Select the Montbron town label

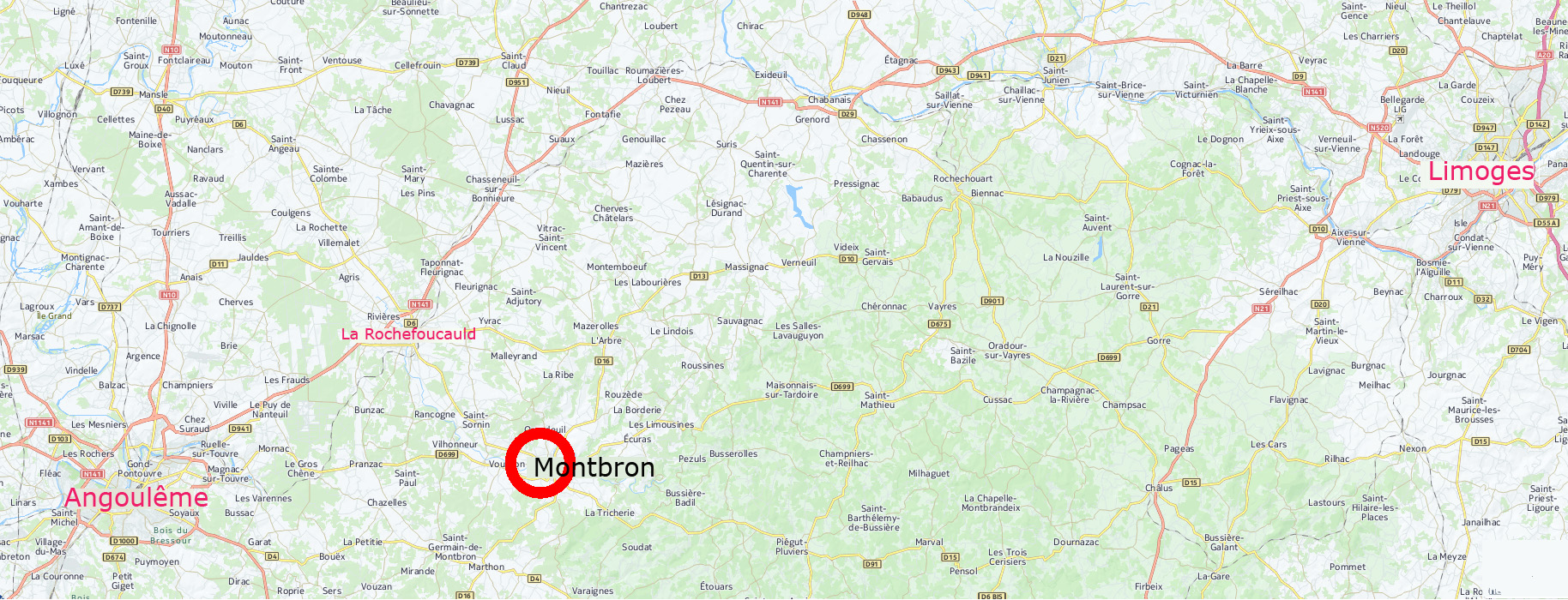coord(594,467)
